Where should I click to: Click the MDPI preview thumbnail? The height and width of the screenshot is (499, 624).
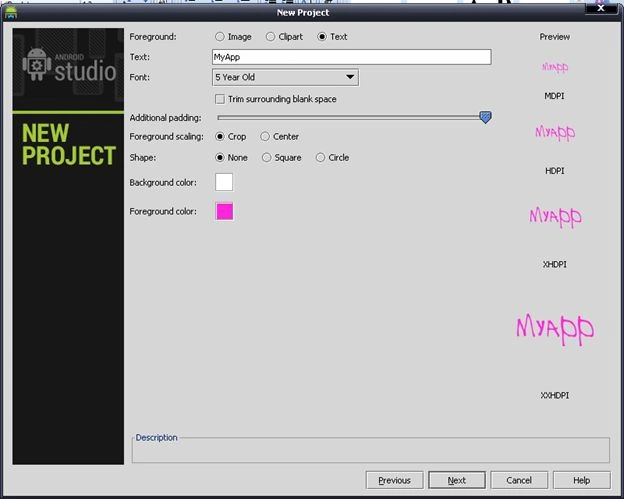[555, 67]
